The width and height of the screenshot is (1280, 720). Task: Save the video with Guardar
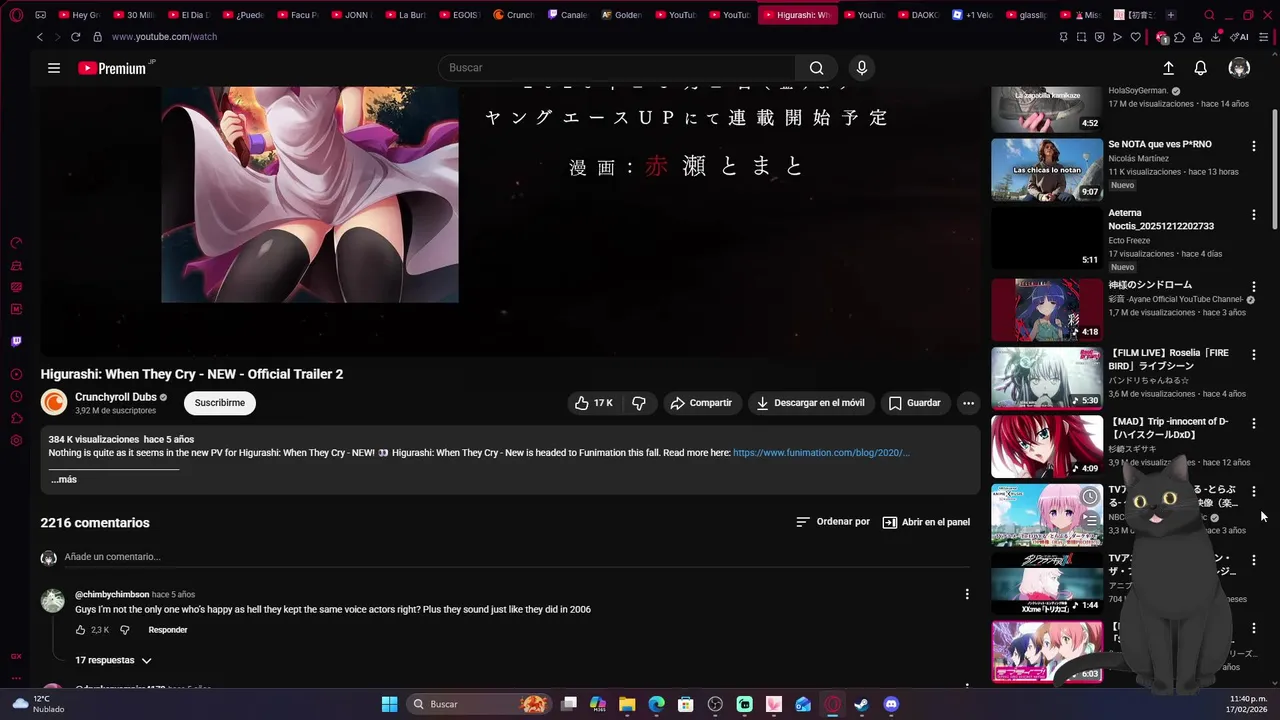point(915,403)
